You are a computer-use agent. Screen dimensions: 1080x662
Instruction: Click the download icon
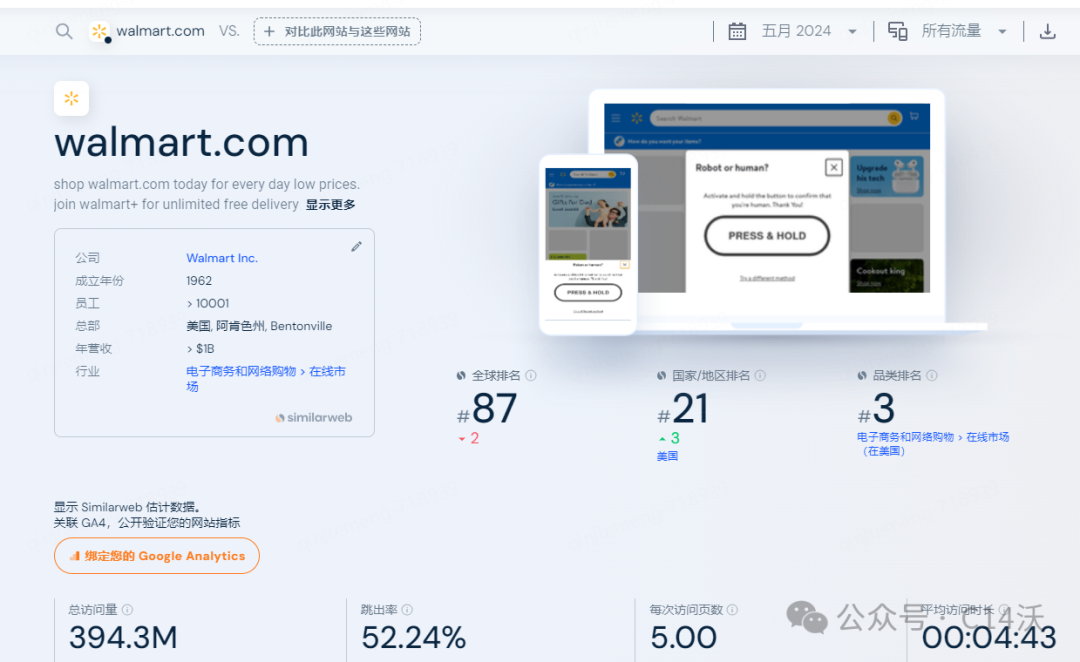(1048, 32)
